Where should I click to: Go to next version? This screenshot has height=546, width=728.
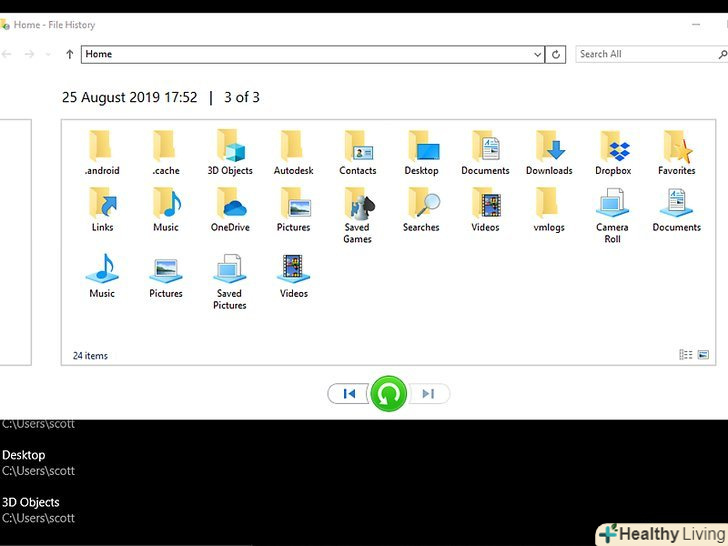(428, 394)
